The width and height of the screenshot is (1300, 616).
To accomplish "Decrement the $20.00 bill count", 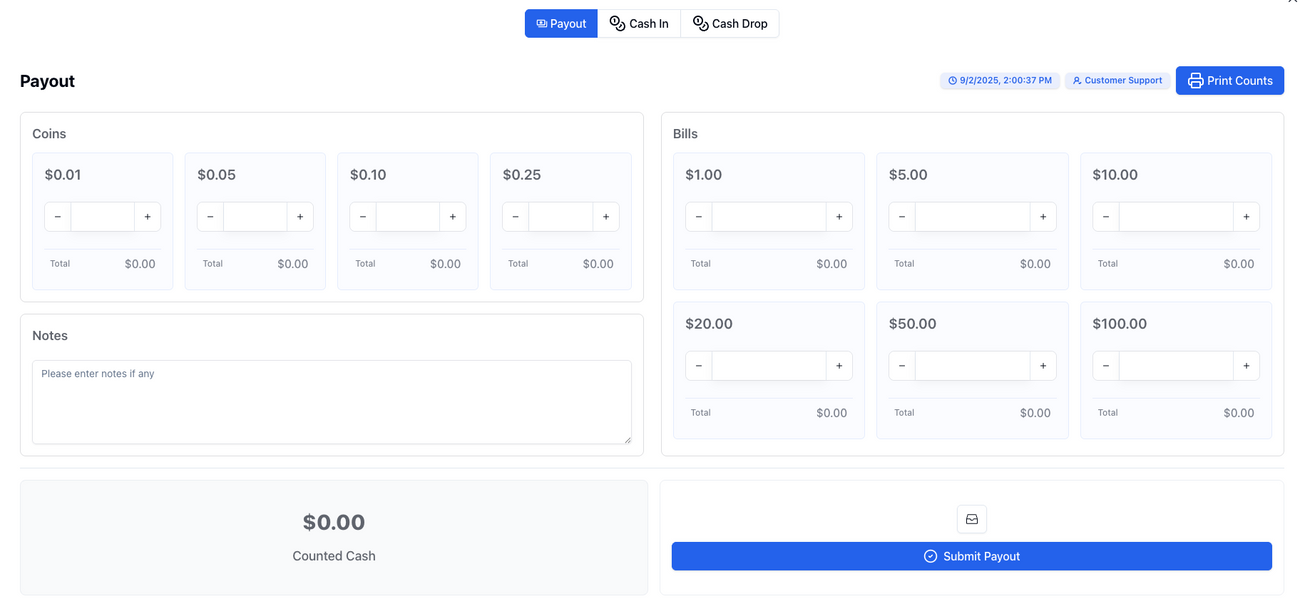I will pyautogui.click(x=698, y=366).
